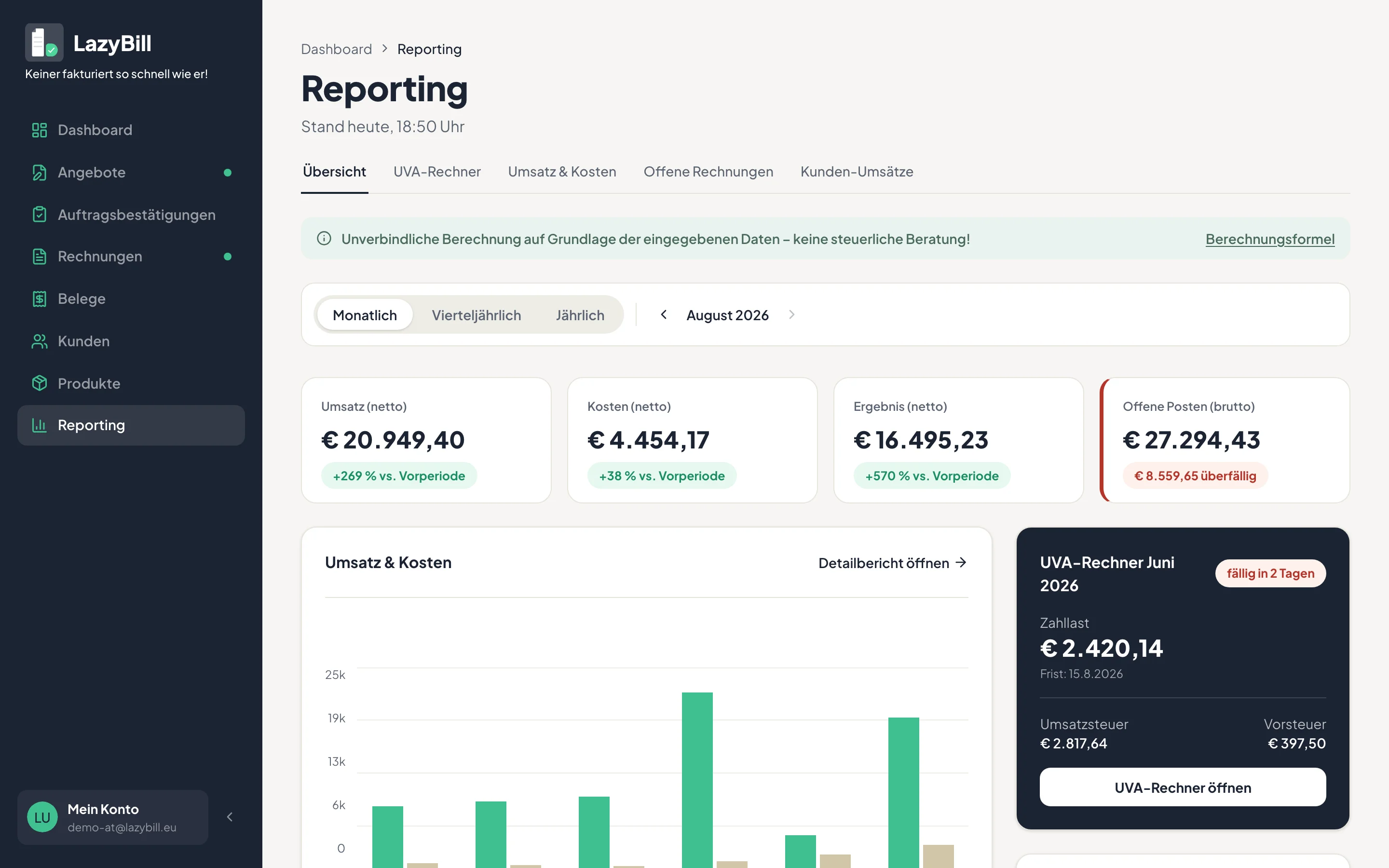Click the green dot beside Angebote
Screen dimensions: 1389x868
pos(228,172)
